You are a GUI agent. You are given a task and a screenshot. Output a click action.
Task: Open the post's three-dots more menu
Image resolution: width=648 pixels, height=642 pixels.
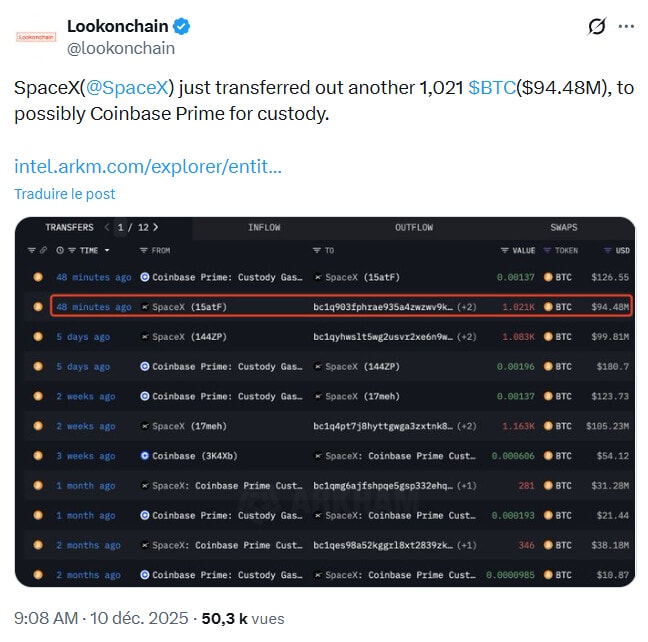point(627,27)
